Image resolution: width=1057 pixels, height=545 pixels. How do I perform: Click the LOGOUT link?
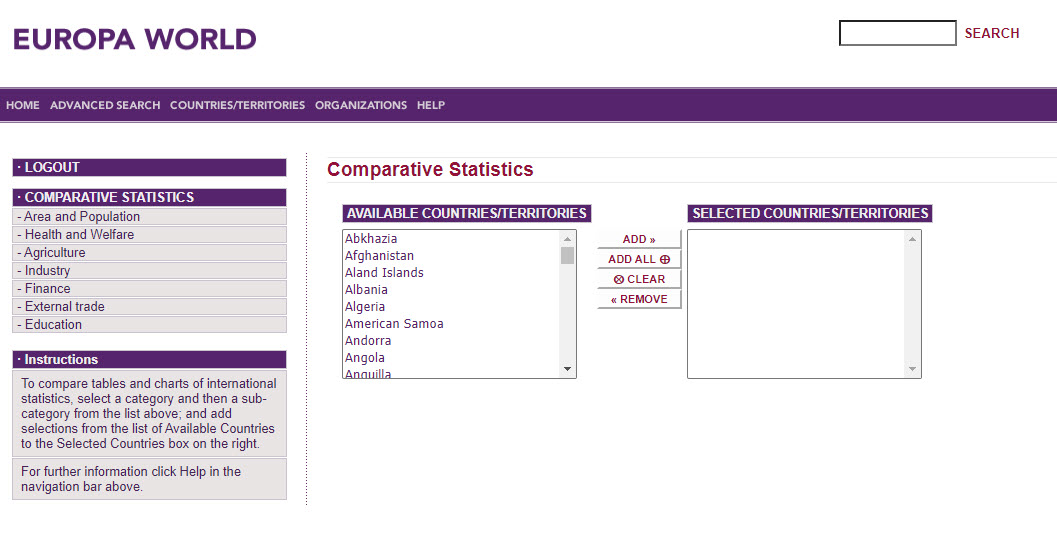pyautogui.click(x=150, y=167)
